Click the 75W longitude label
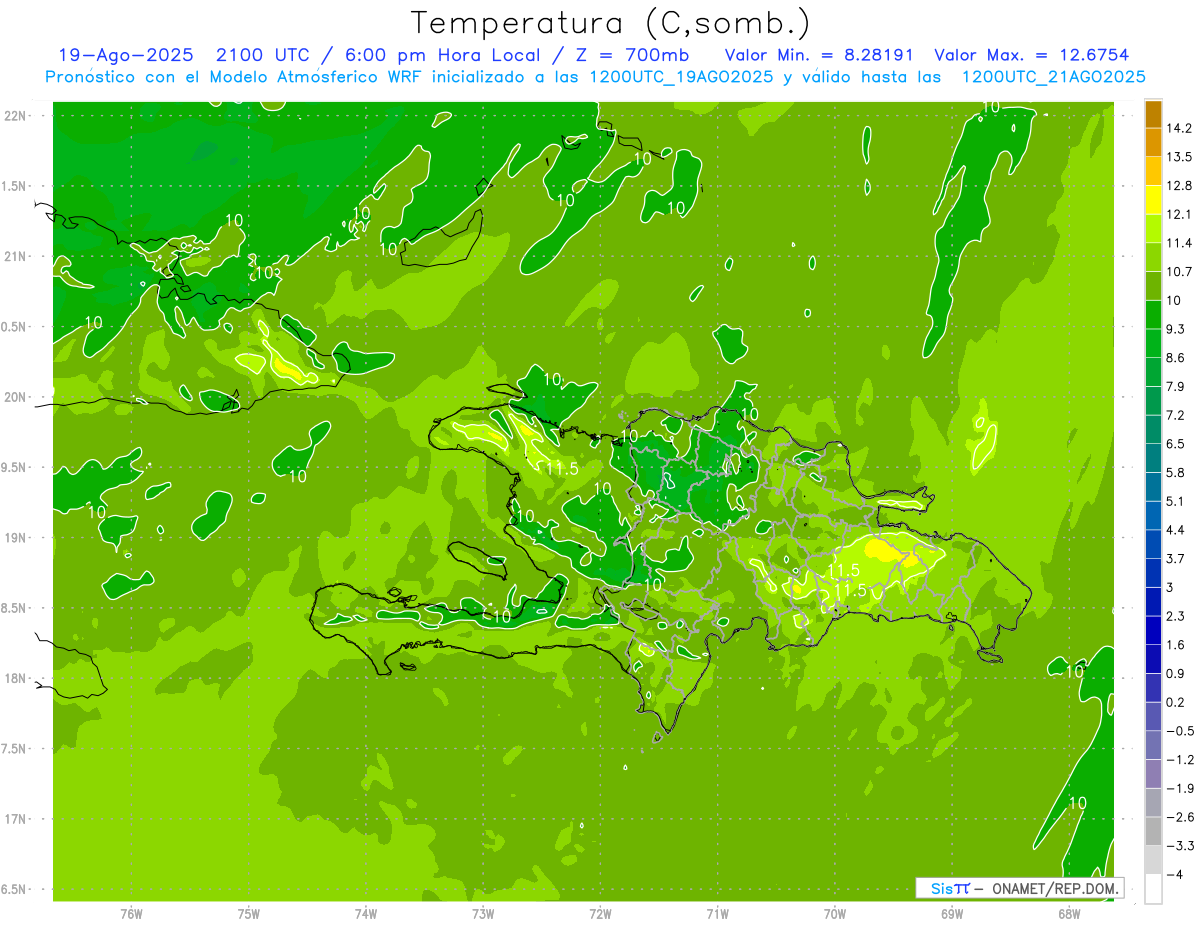 click(x=249, y=914)
